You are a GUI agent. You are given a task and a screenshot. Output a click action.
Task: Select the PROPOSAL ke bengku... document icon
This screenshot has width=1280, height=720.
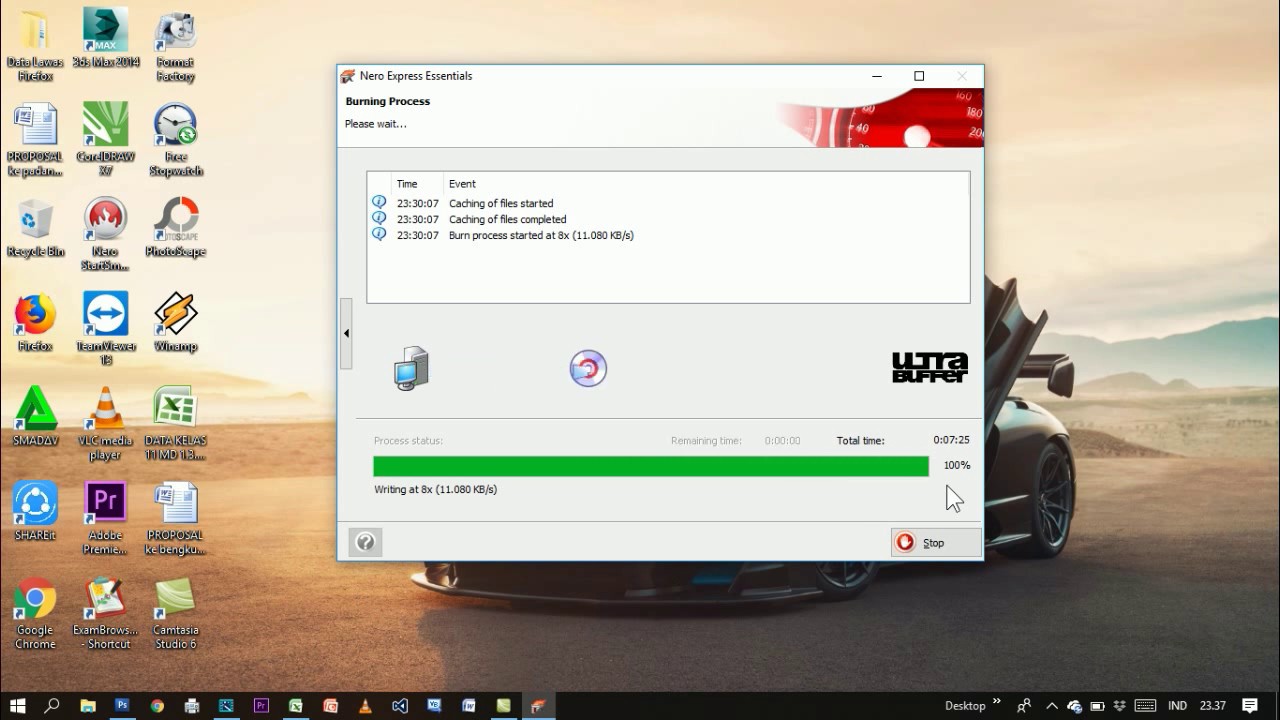coord(175,518)
